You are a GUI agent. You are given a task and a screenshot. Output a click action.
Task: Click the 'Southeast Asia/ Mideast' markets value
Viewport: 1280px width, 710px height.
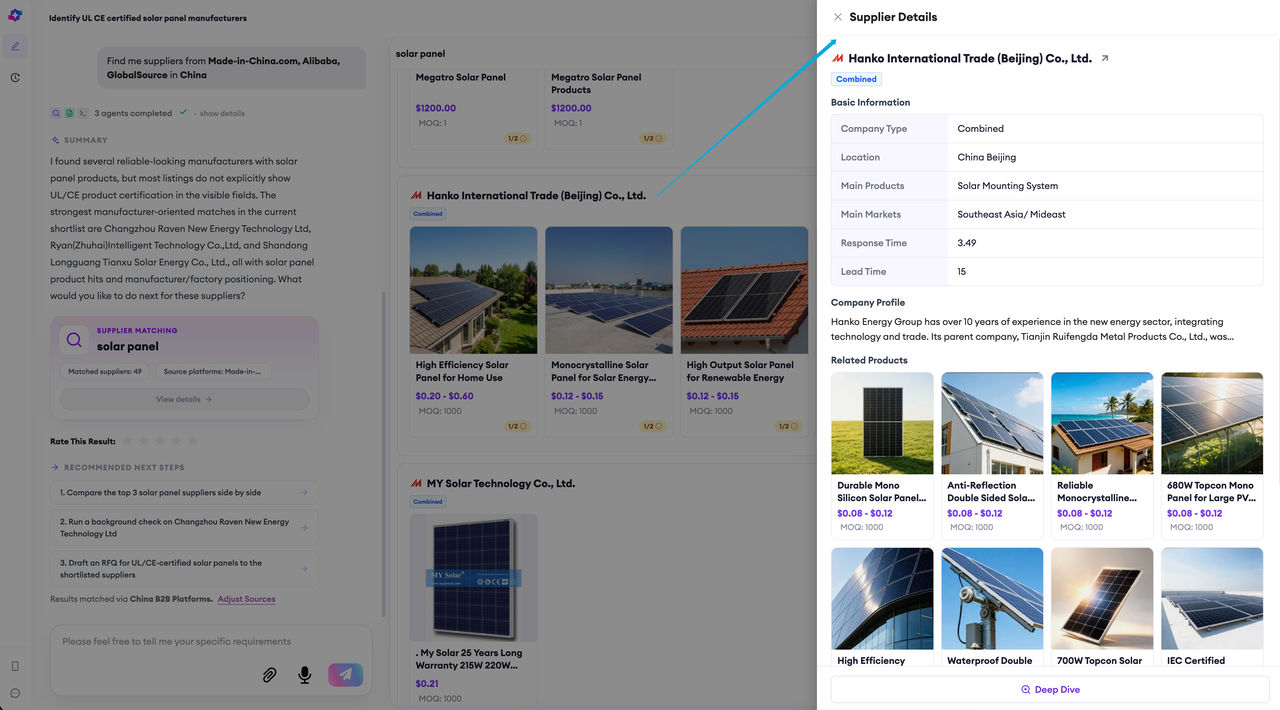point(1013,214)
